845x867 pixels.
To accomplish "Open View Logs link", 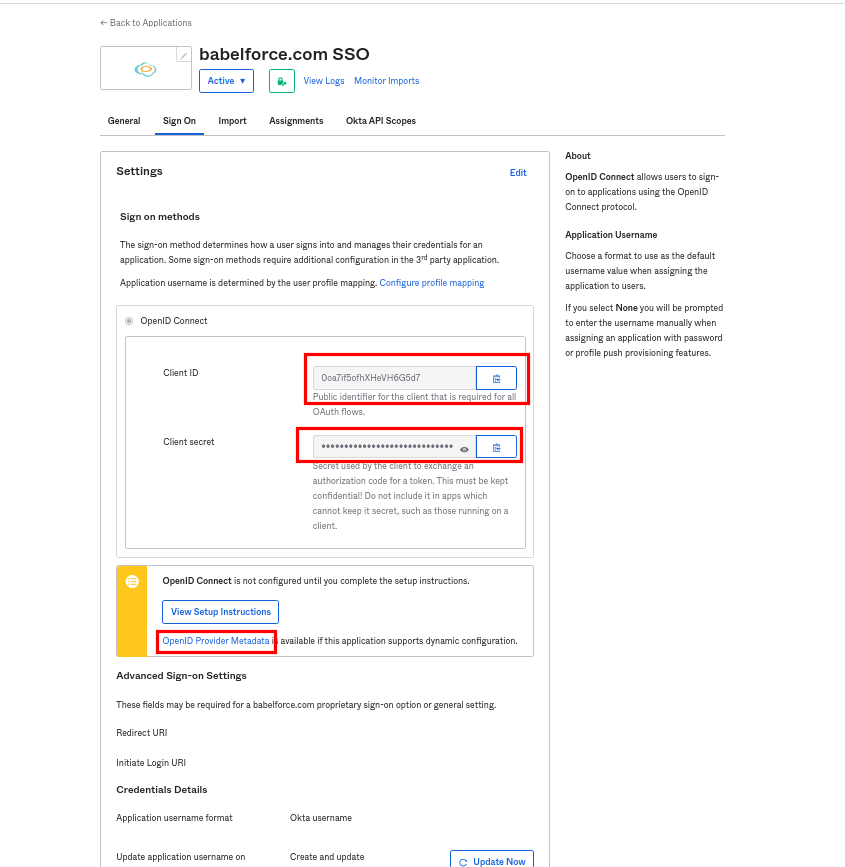I will [324, 81].
